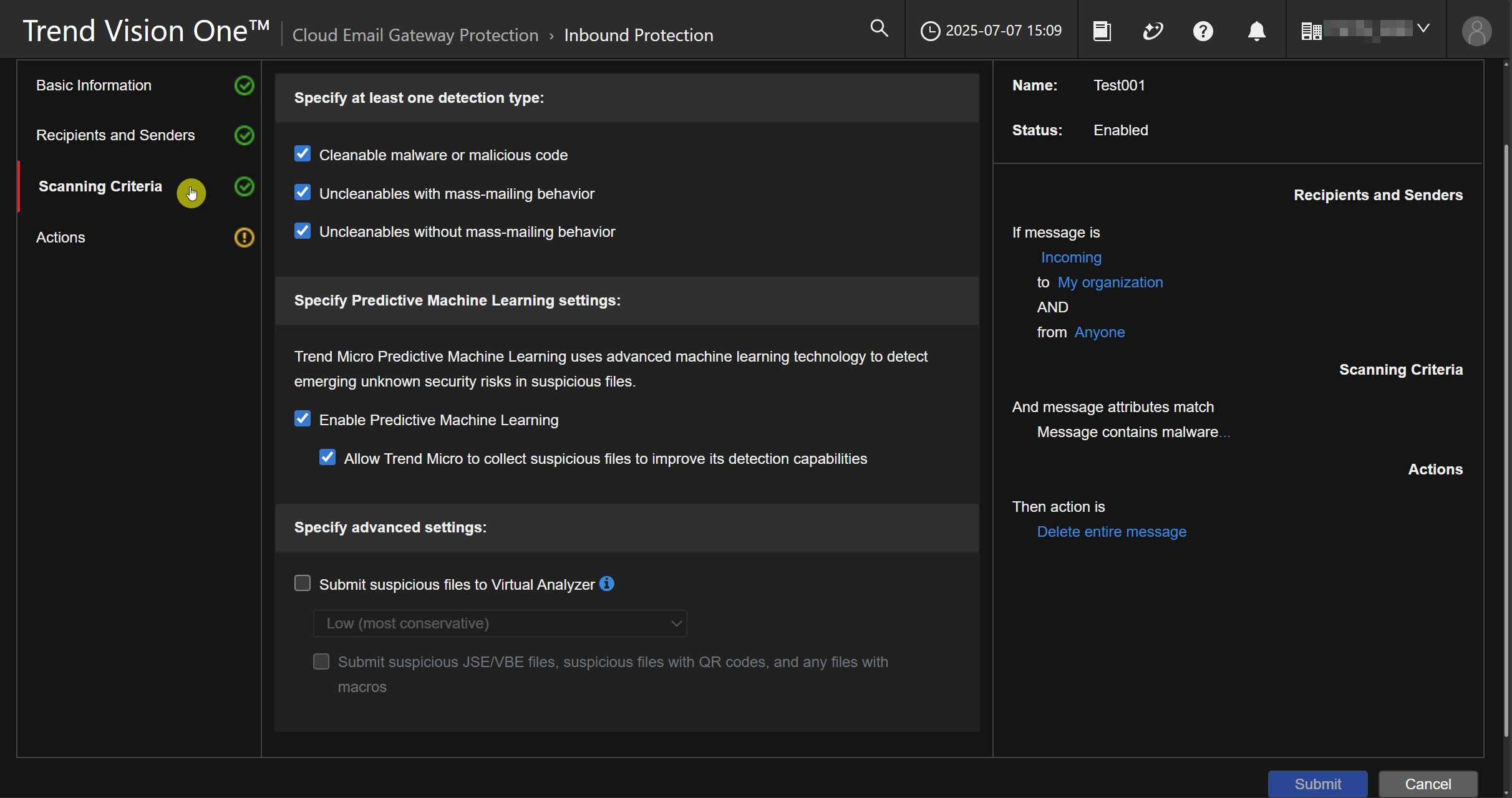The height and width of the screenshot is (798, 1512).
Task: Click the date time clock selector
Action: click(991, 31)
